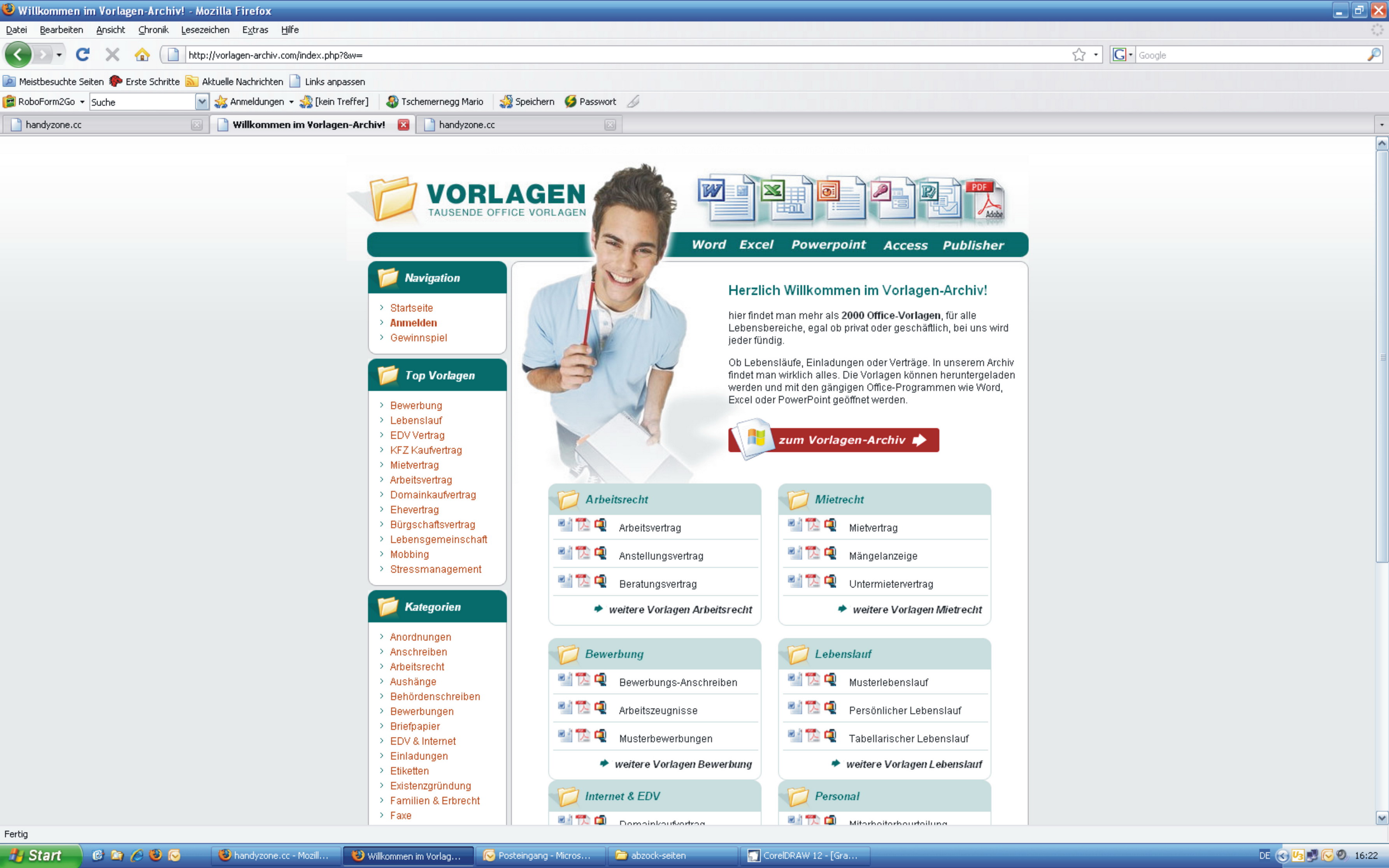Open the RoboForm Suche dropdown arrow

tap(202, 102)
